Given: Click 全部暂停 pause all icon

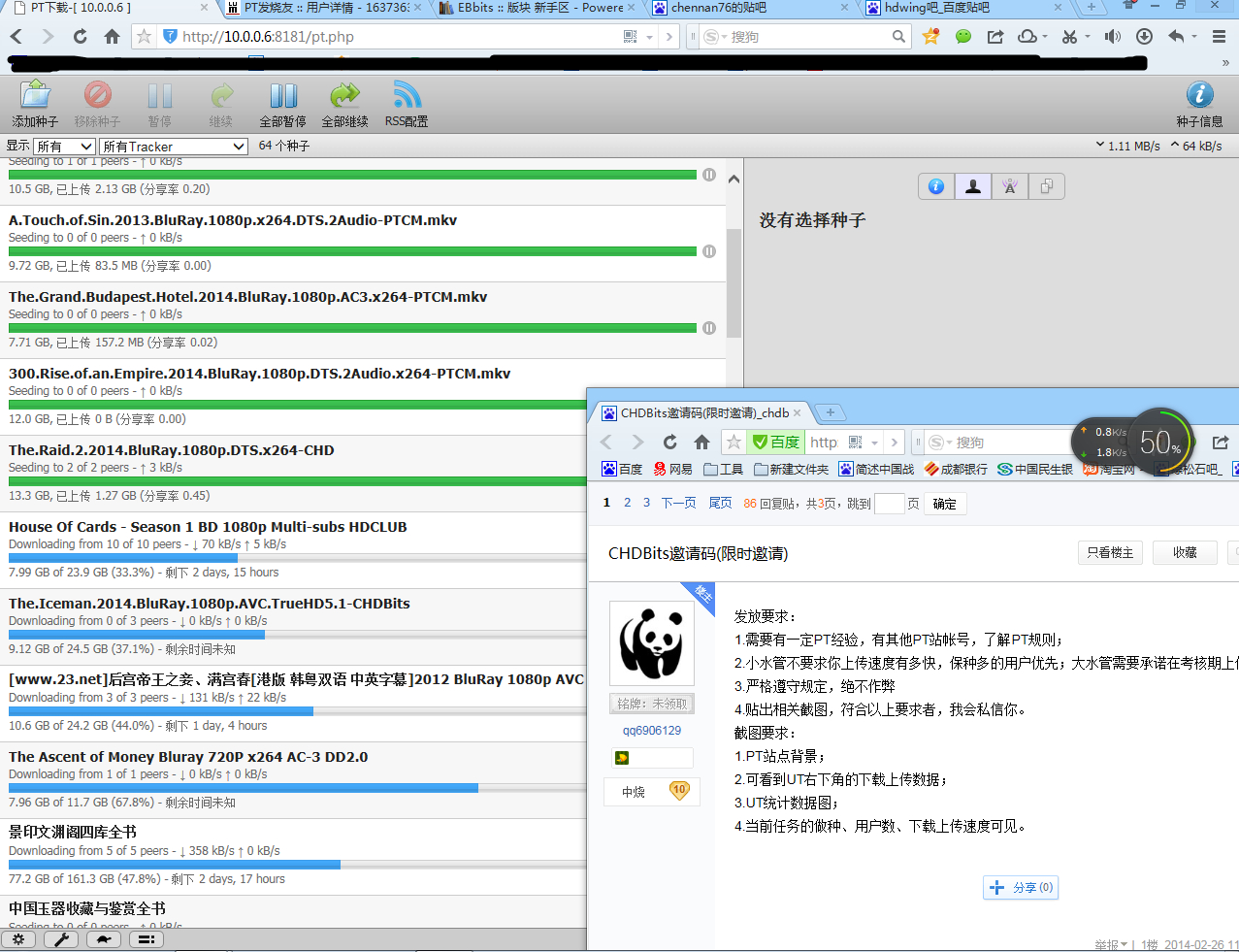Looking at the screenshot, I should coord(283,95).
